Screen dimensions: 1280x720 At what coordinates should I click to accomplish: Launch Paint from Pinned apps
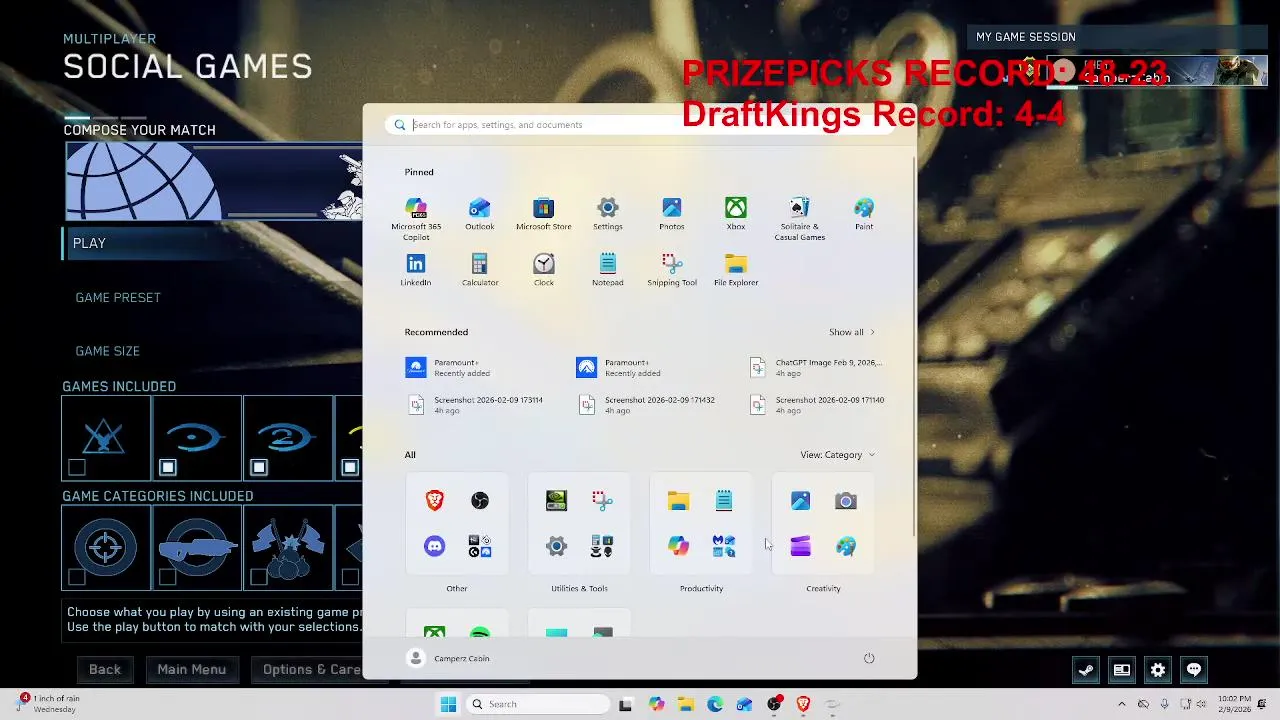tap(864, 214)
